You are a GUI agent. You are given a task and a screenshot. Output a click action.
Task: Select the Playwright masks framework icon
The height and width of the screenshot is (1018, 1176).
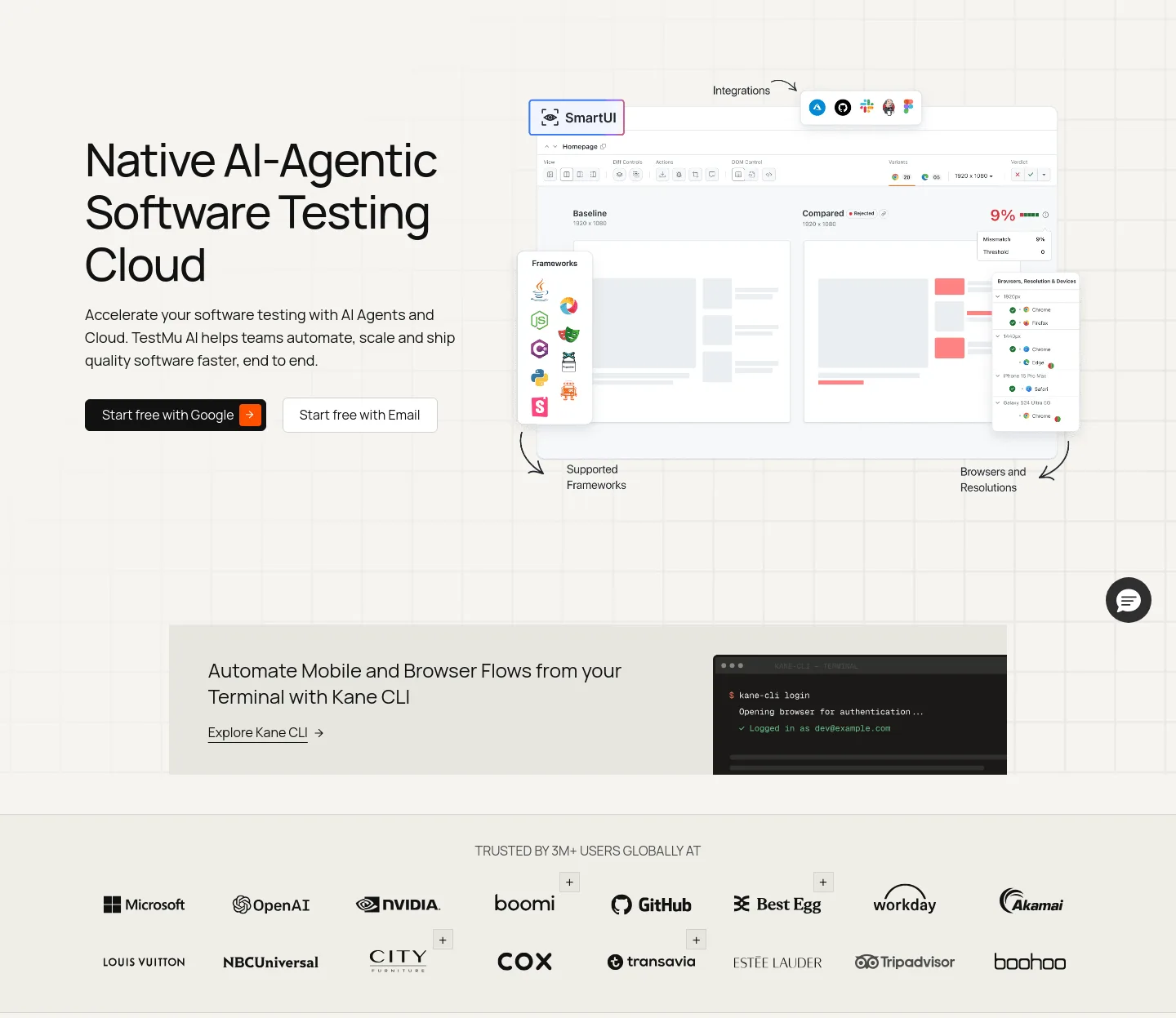(x=569, y=334)
